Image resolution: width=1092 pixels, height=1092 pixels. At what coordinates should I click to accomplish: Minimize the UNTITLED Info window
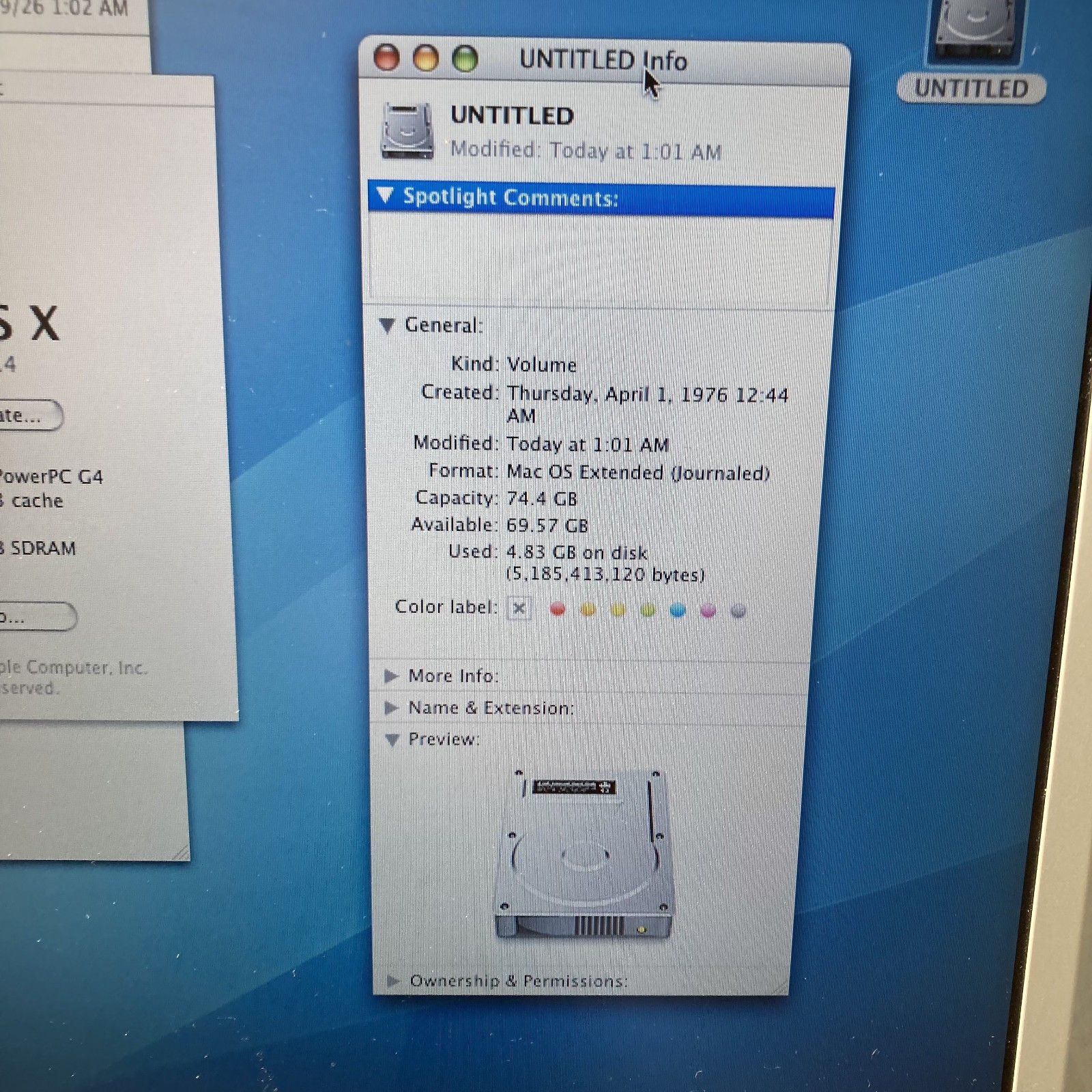click(x=426, y=58)
